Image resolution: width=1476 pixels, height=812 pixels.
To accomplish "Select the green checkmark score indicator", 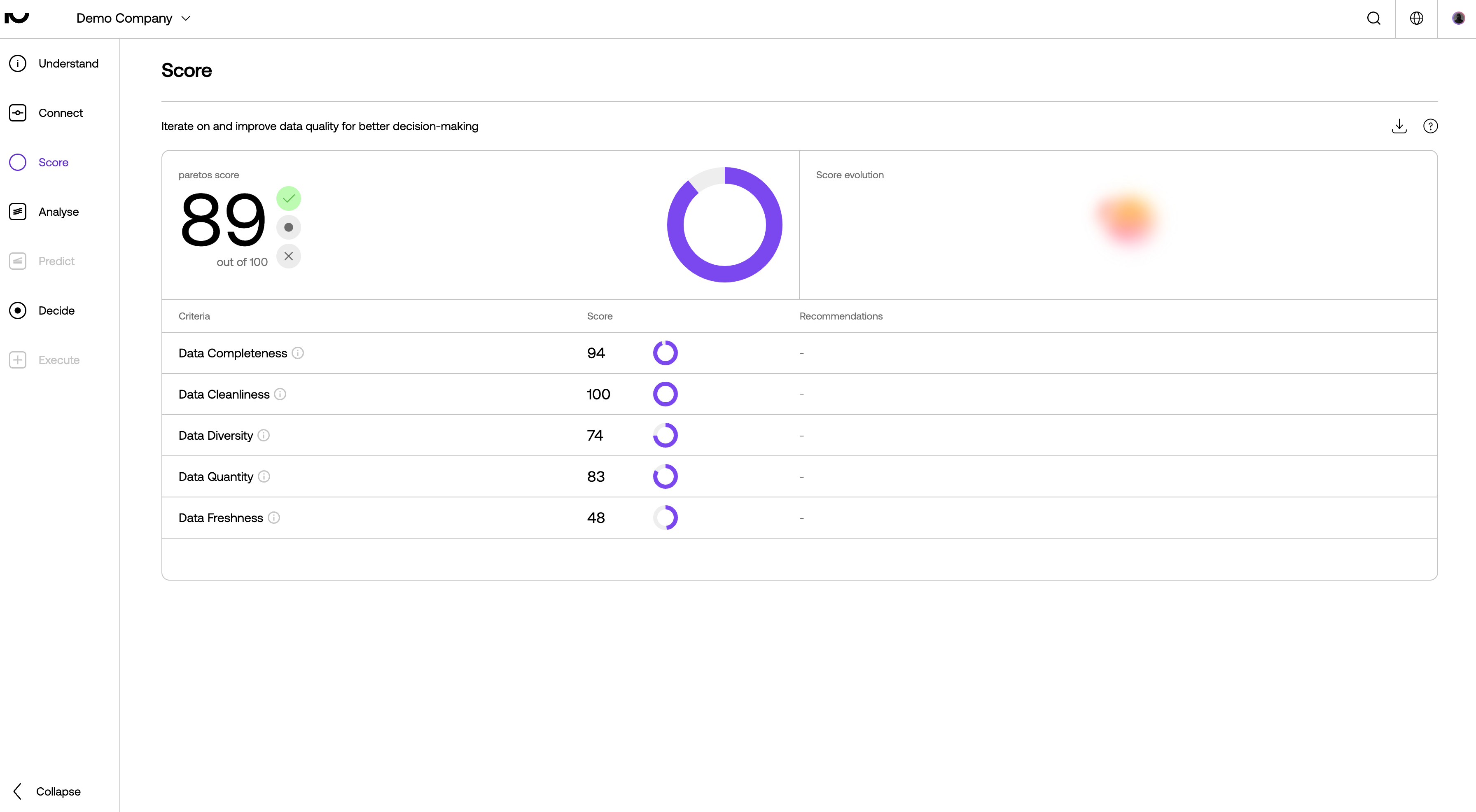I will click(288, 199).
